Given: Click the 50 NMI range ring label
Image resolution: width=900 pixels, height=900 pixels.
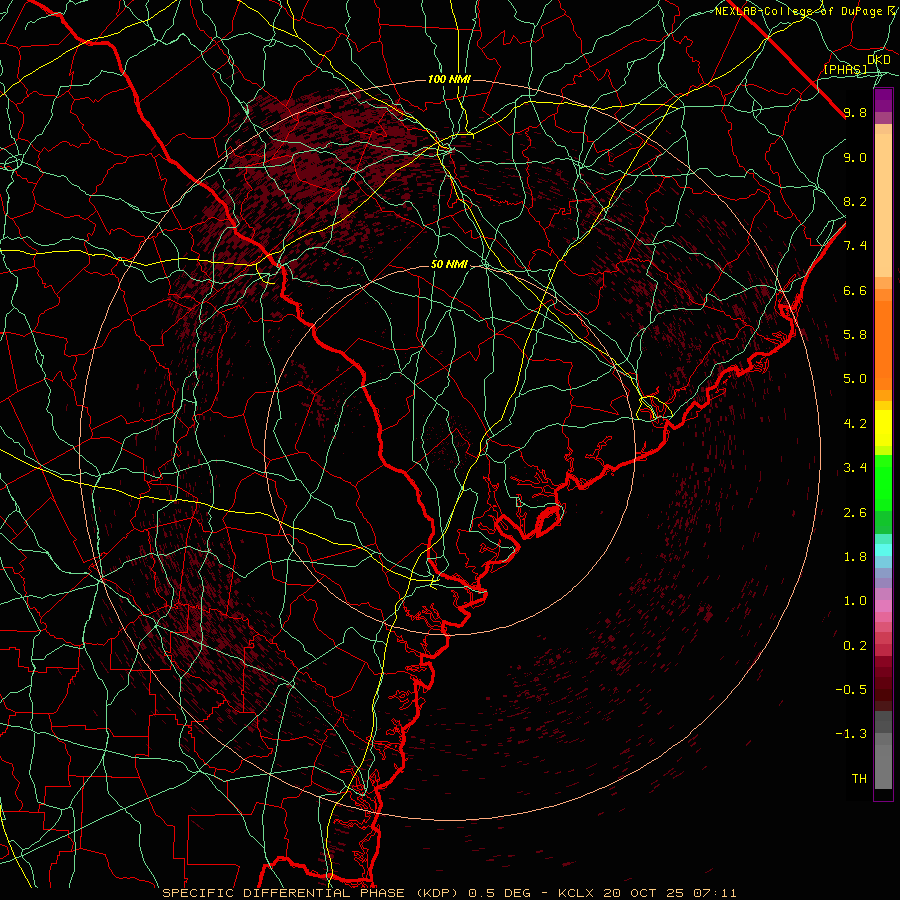Looking at the screenshot, I should (x=449, y=265).
